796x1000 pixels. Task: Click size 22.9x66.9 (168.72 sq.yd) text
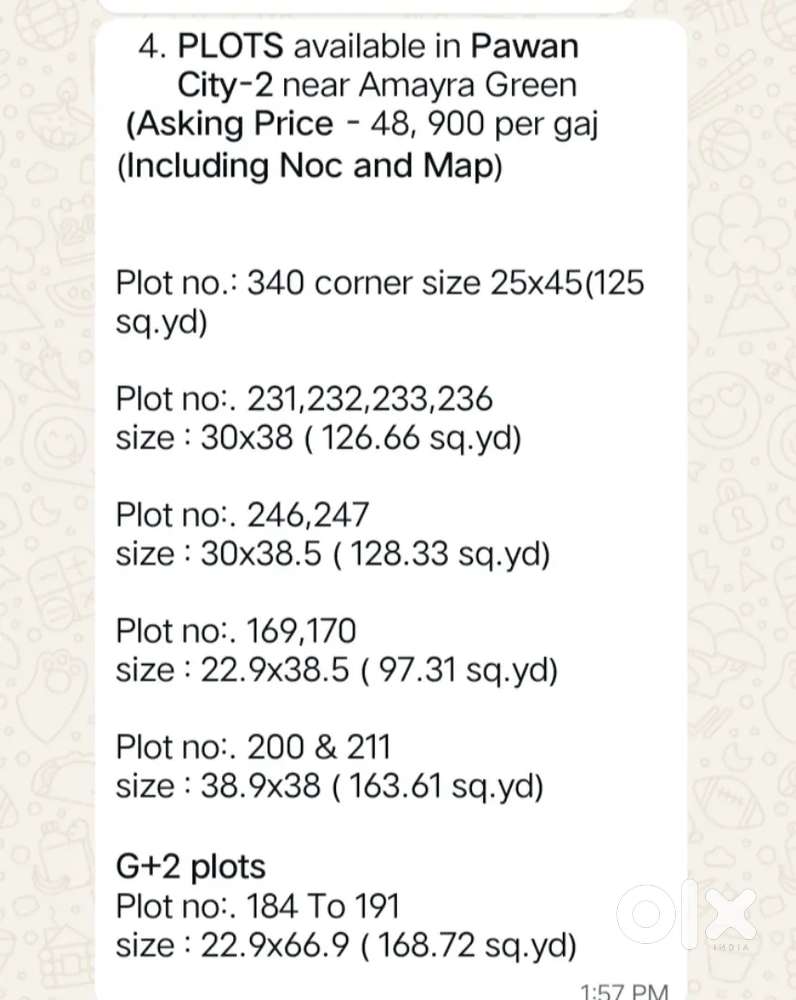pyautogui.click(x=346, y=944)
